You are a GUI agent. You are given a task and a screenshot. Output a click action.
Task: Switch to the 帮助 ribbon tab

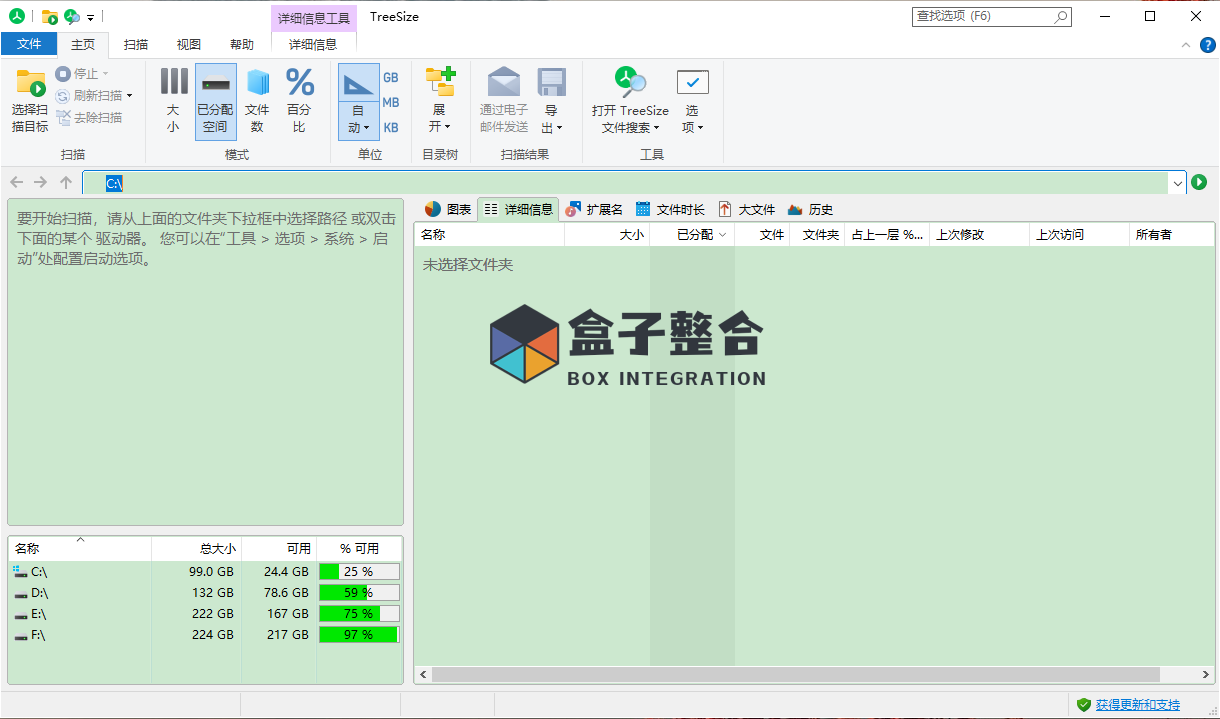click(242, 44)
